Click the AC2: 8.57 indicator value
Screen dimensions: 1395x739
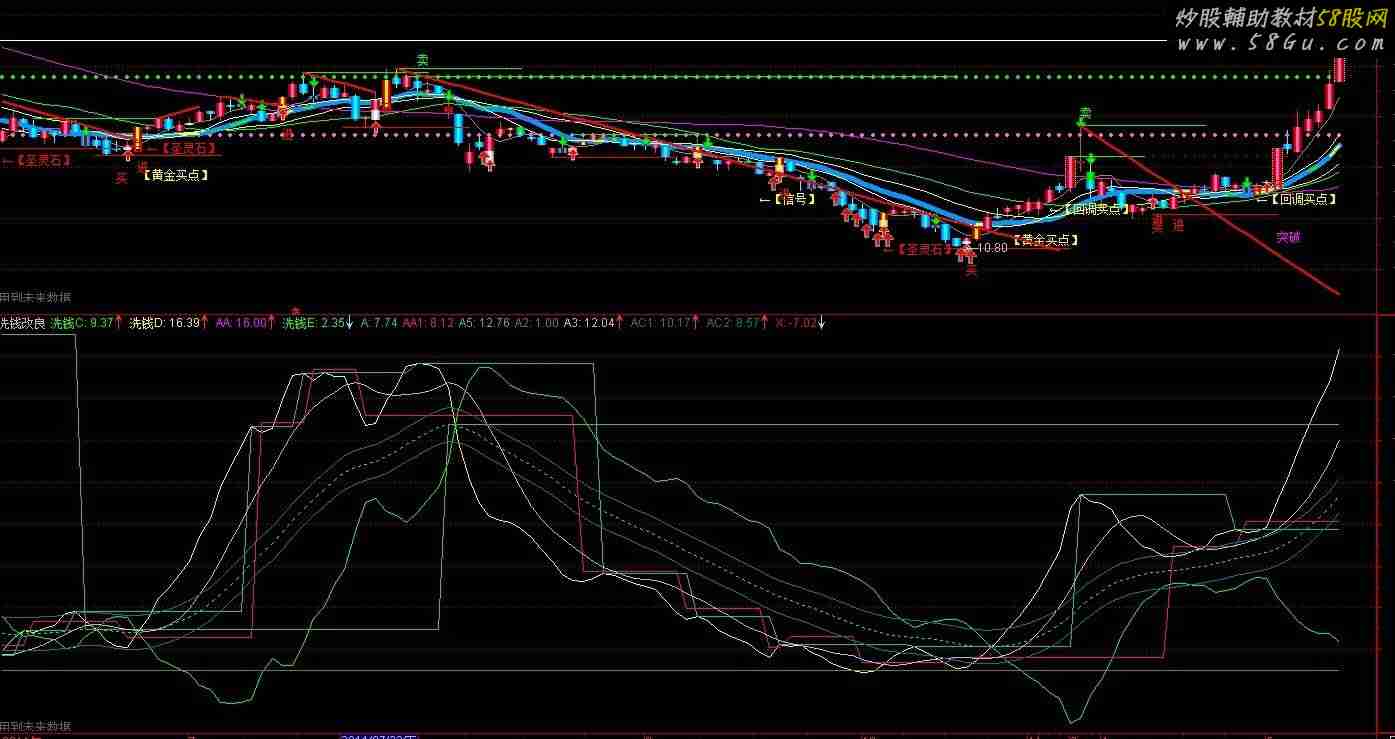(x=732, y=323)
